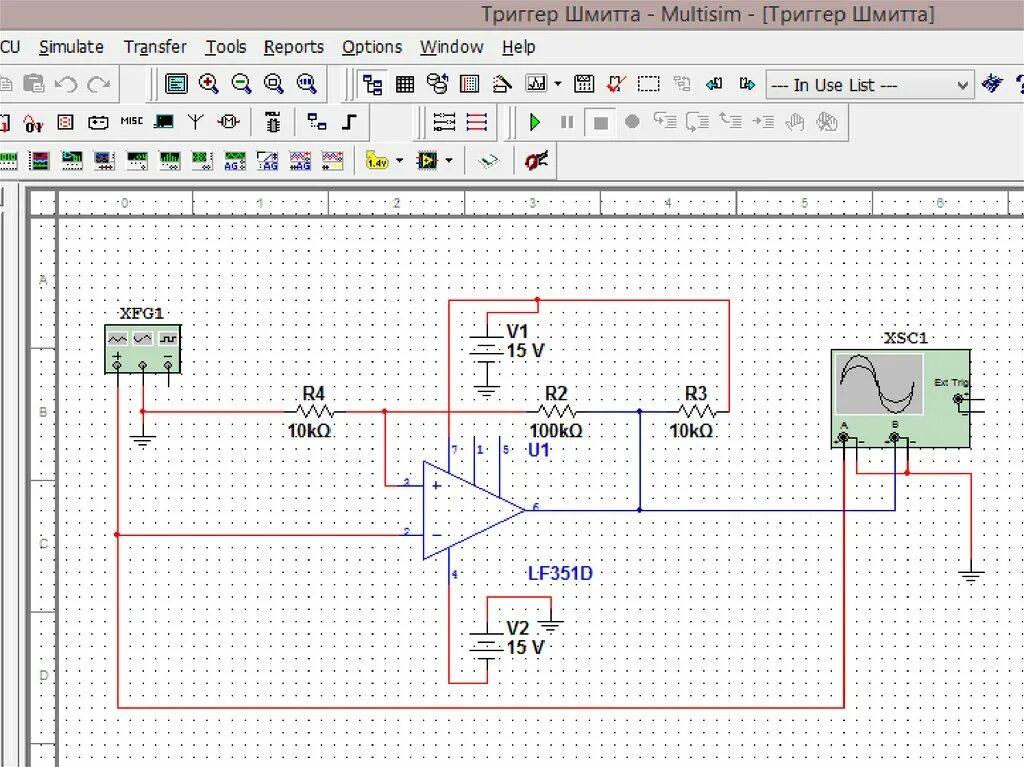Click Forward Annotate to Ultiboard icon
1024x767 pixels.
(x=747, y=84)
